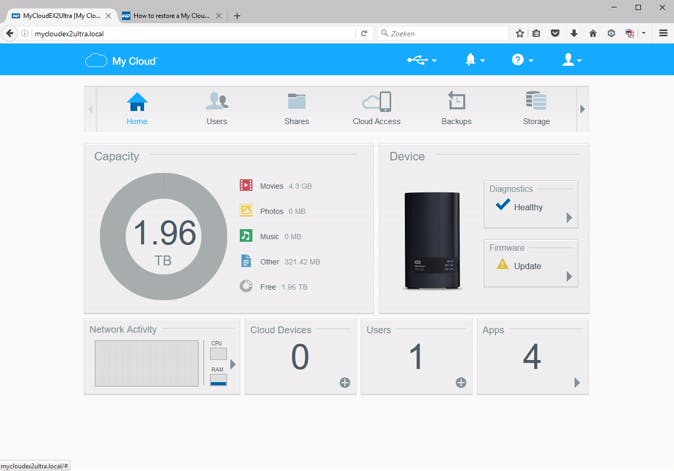The height and width of the screenshot is (471, 674).
Task: Open the user account menu
Action: (x=572, y=60)
